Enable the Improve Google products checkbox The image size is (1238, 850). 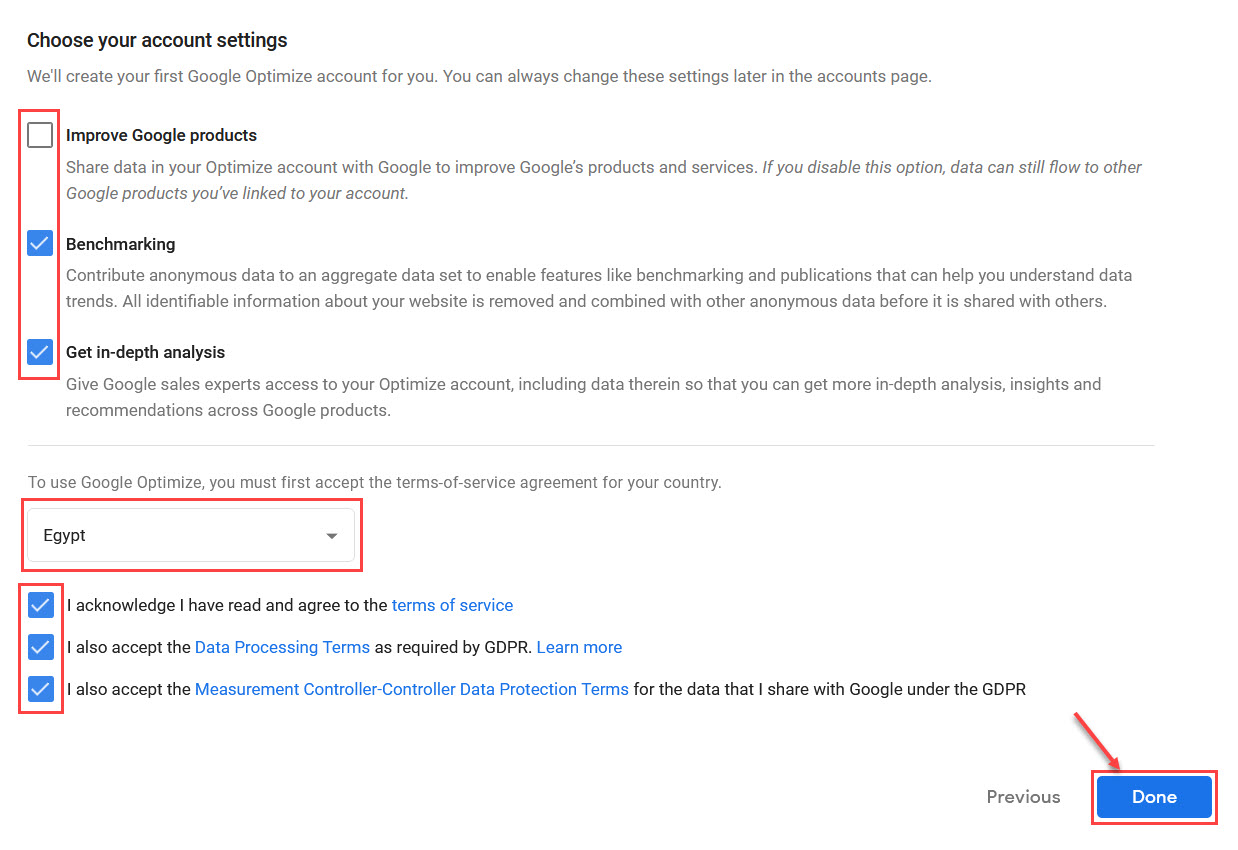[40, 135]
